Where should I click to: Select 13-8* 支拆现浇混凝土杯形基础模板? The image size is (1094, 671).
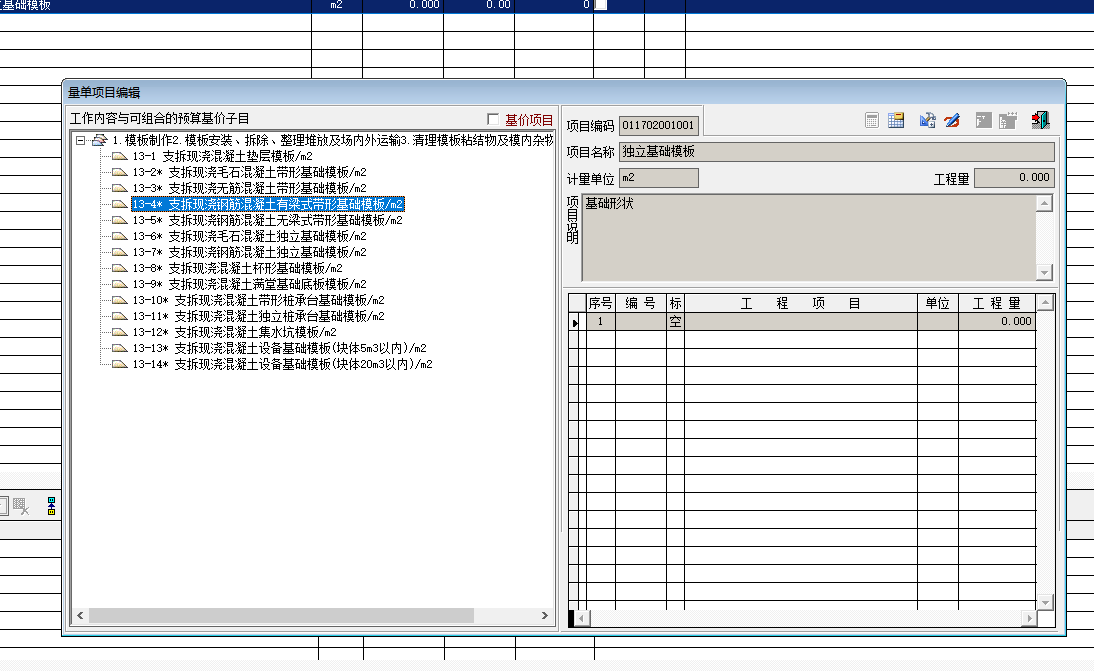tap(237, 269)
